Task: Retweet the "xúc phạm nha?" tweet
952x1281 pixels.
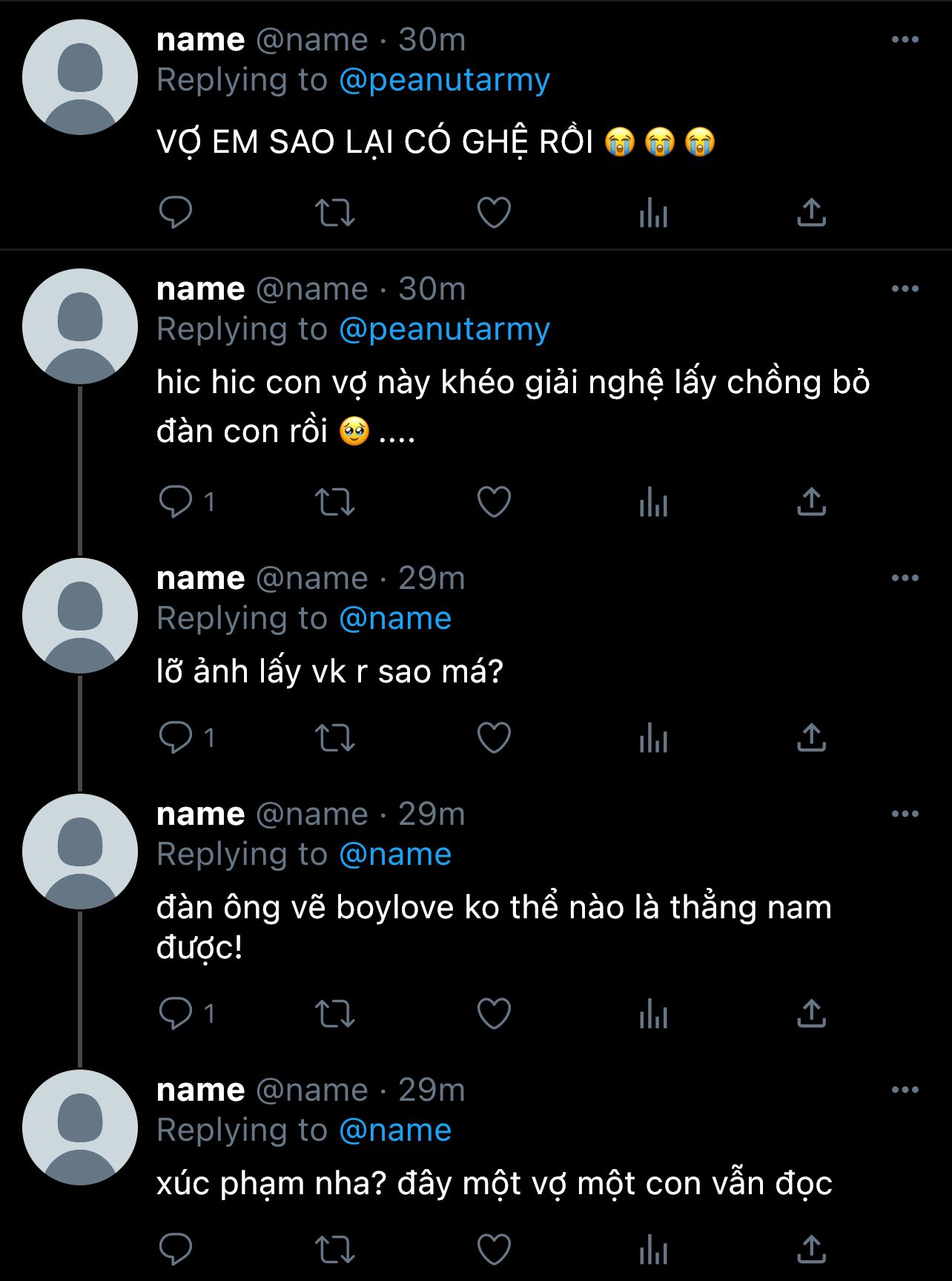Action: 335,1250
